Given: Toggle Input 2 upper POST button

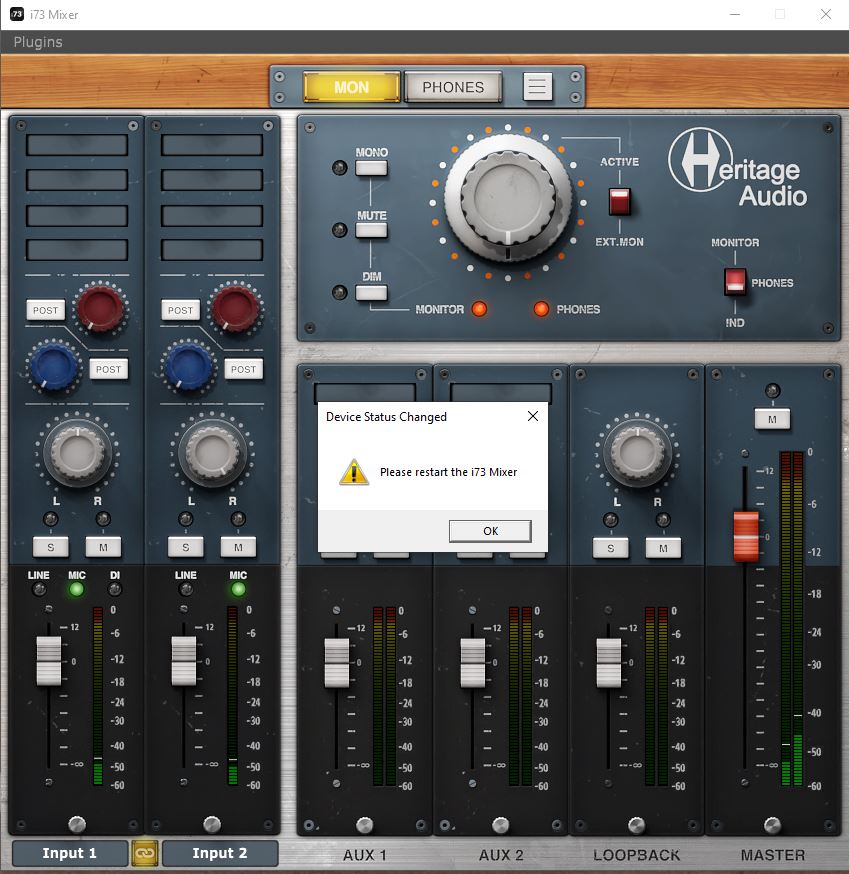Looking at the screenshot, I should pyautogui.click(x=181, y=310).
